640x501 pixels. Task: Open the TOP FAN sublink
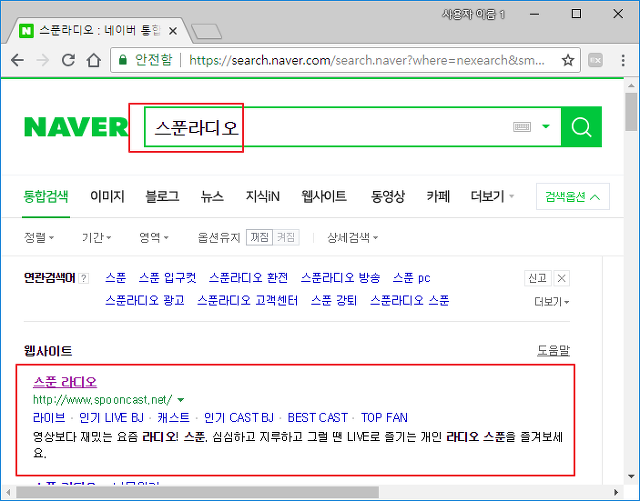384,418
